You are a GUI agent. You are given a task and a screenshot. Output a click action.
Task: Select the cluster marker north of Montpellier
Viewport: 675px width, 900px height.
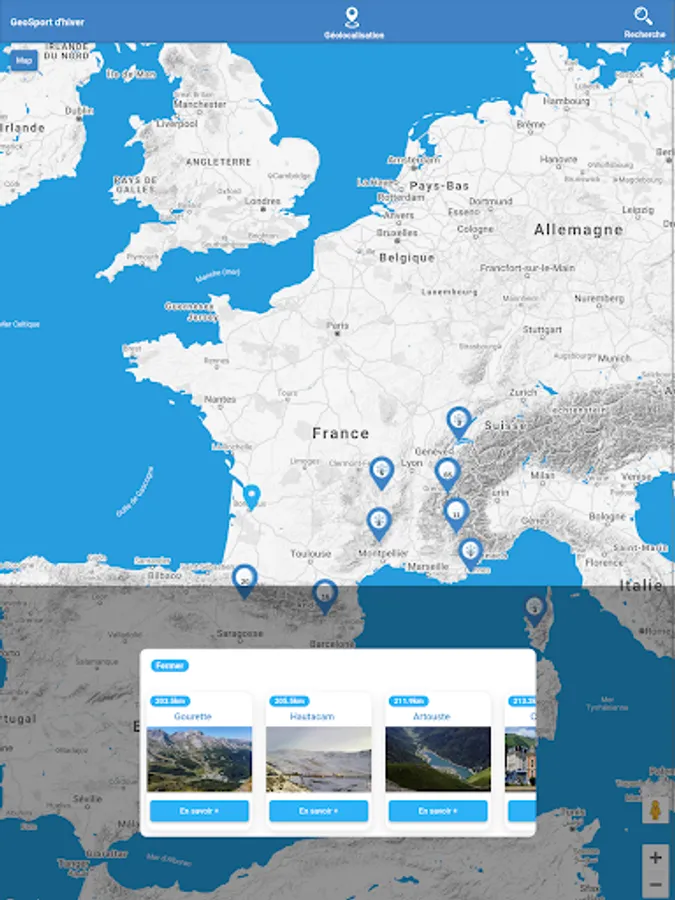coord(379,523)
